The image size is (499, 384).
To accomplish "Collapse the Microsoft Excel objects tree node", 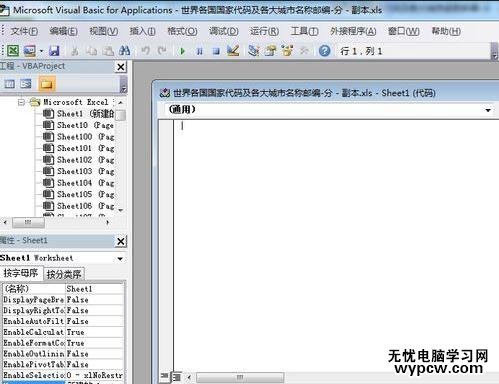I will (22, 102).
